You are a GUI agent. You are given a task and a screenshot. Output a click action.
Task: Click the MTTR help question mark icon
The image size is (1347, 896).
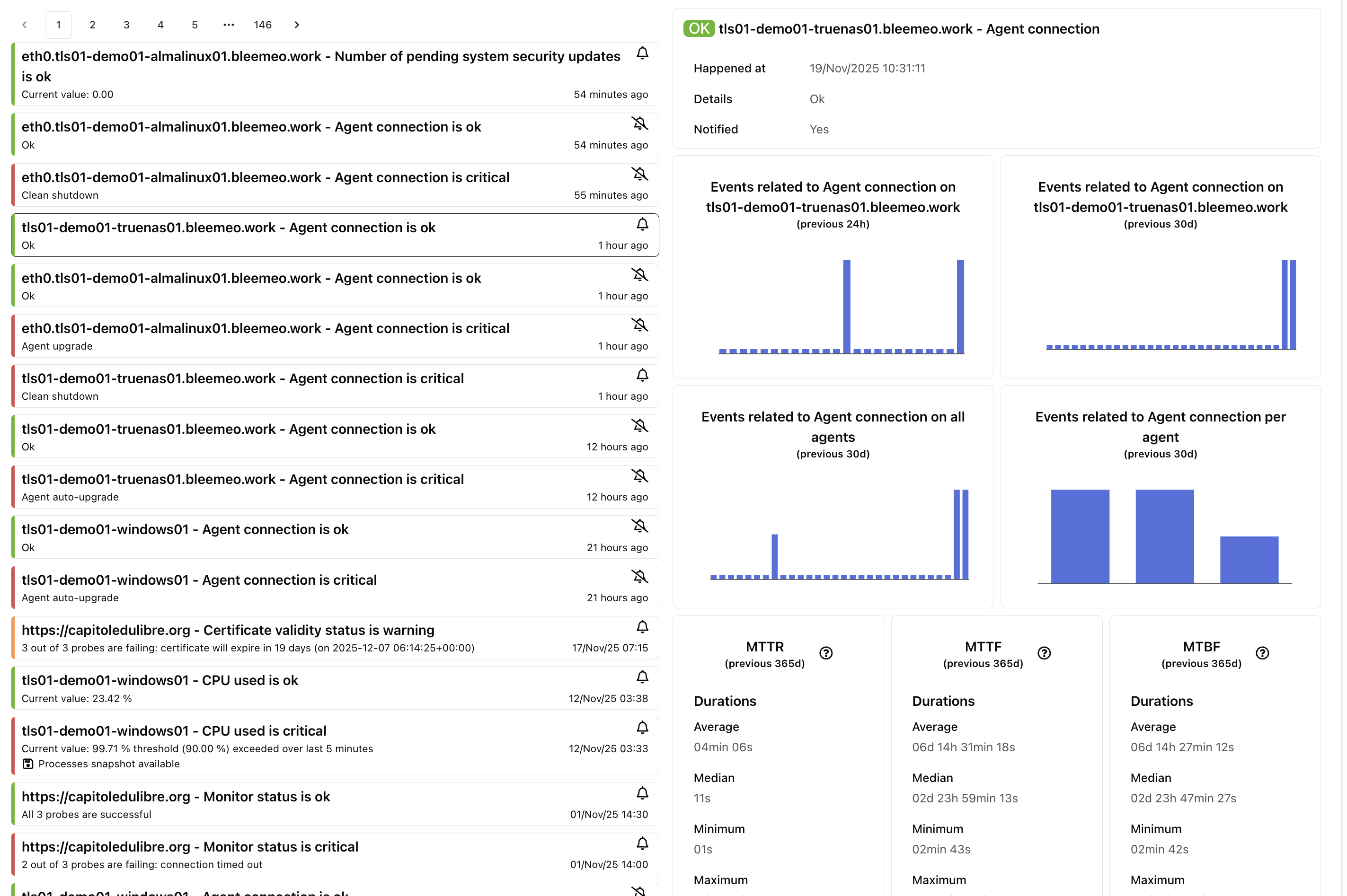[x=825, y=653]
